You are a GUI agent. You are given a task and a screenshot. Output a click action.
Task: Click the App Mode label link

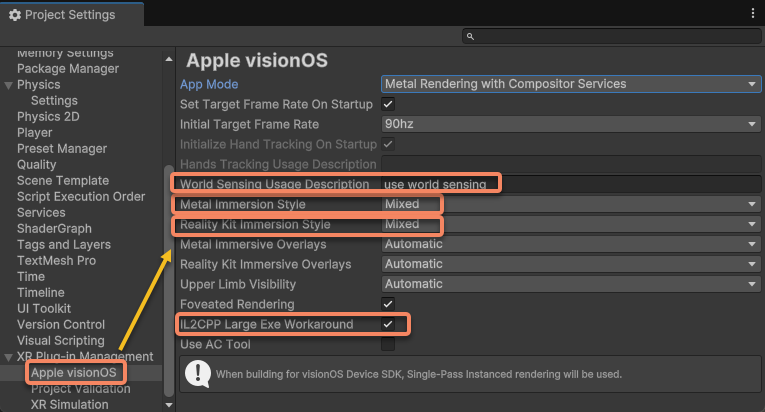click(208, 84)
